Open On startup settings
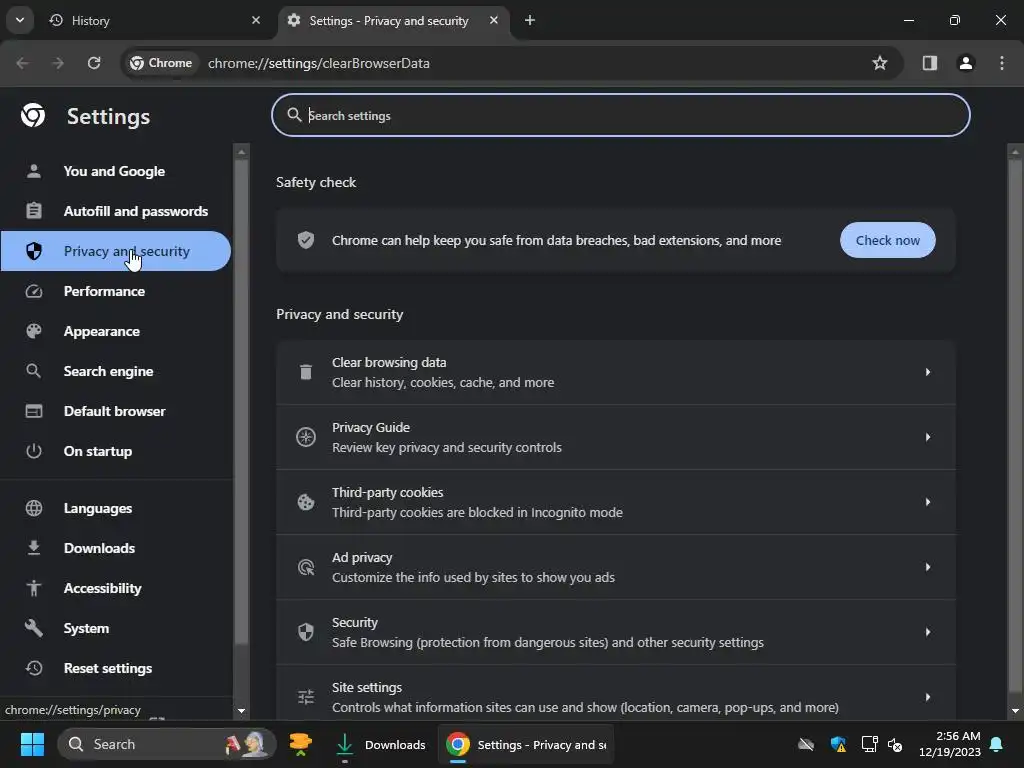 (115, 451)
